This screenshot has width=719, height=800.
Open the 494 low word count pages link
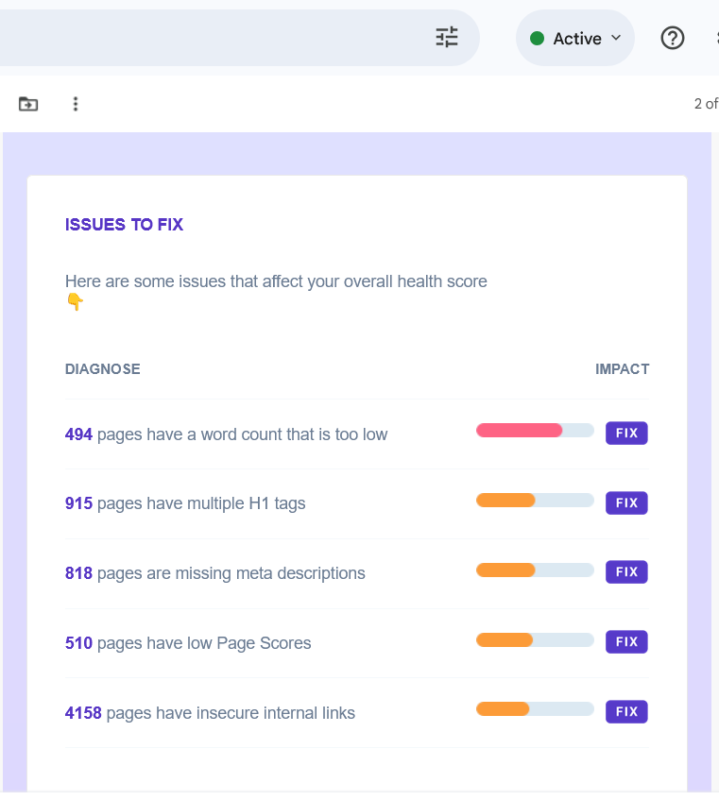(79, 434)
